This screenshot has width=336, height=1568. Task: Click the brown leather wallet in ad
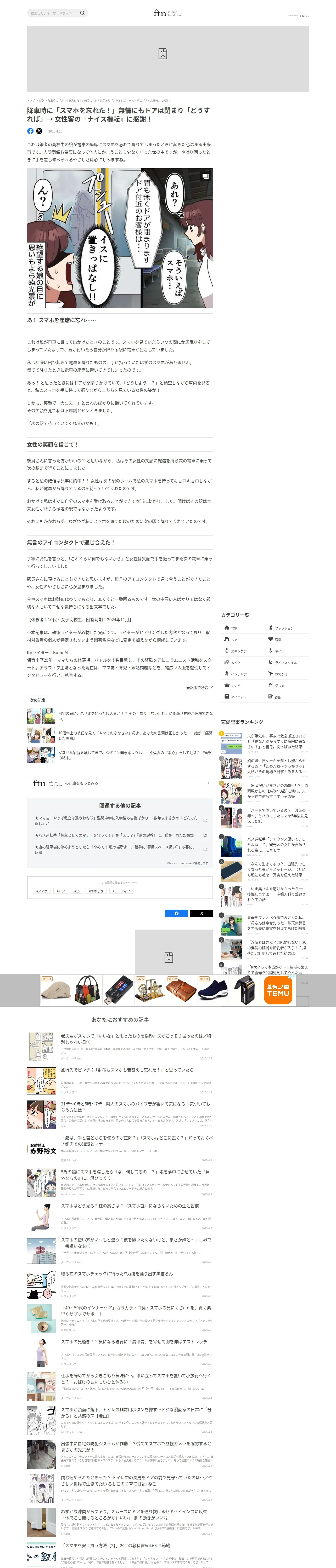click(x=181, y=990)
